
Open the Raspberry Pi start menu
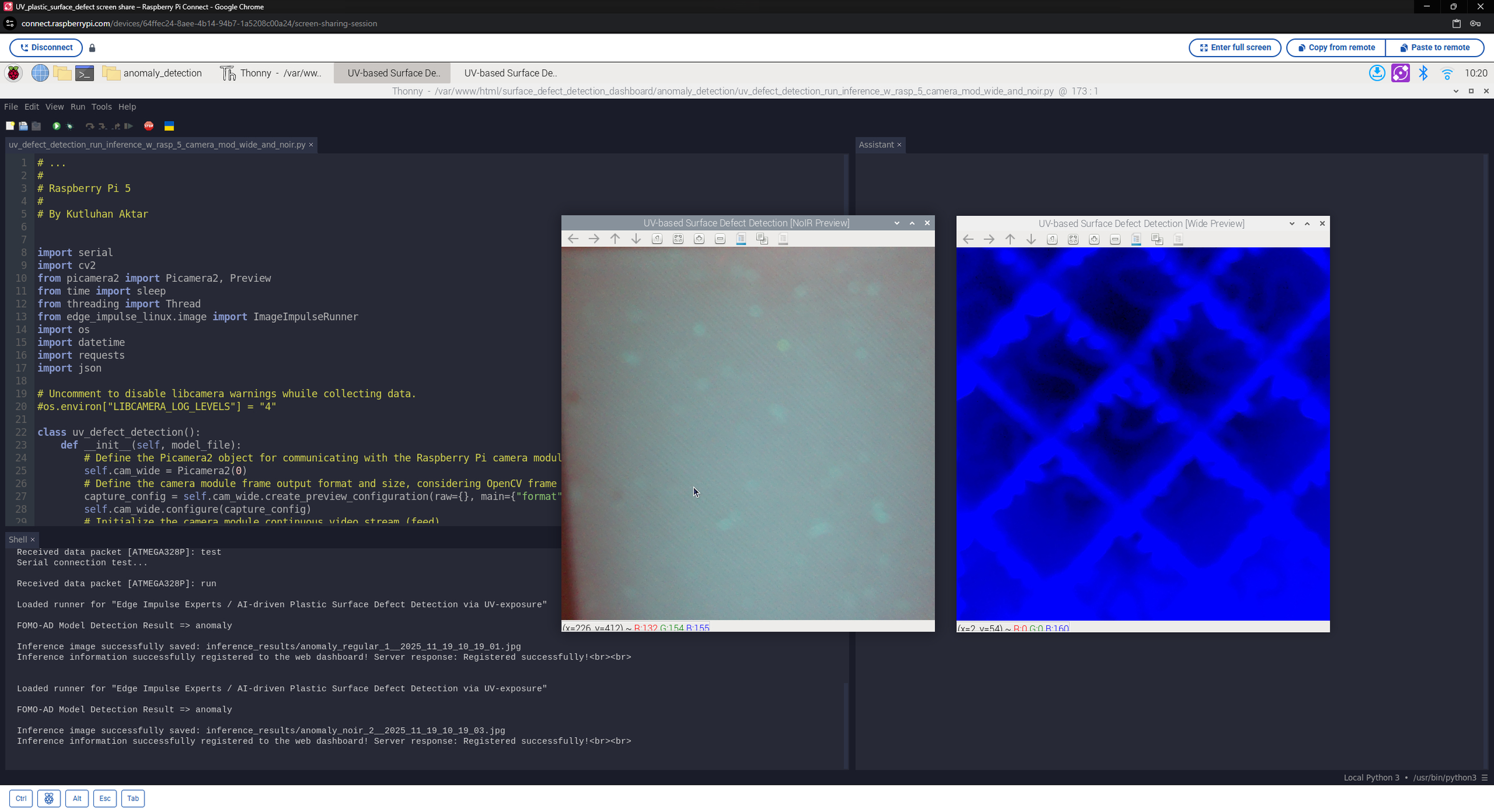tap(14, 73)
